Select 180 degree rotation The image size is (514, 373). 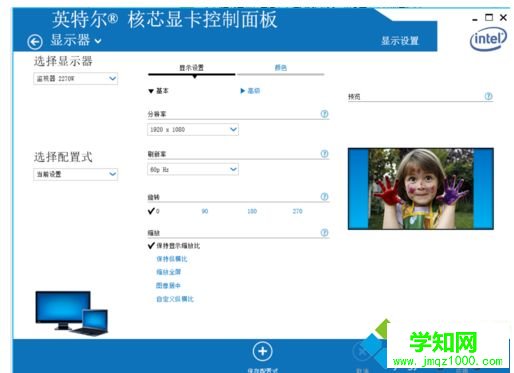252,211
